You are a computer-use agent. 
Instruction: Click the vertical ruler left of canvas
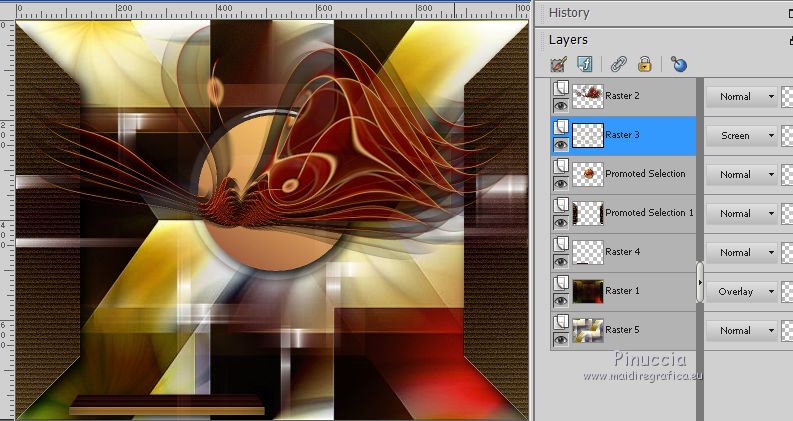tap(7, 220)
